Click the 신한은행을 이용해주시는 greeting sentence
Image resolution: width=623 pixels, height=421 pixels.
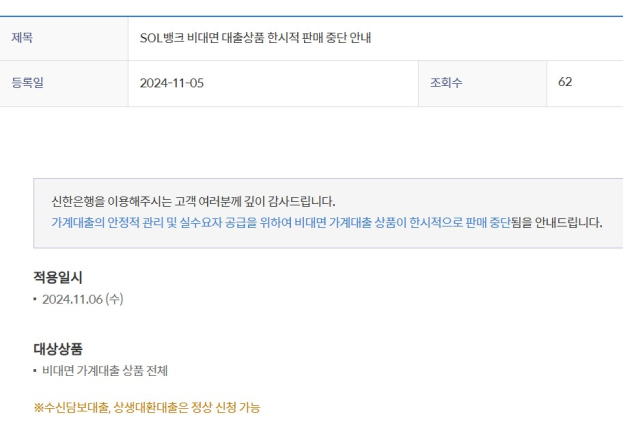(193, 201)
